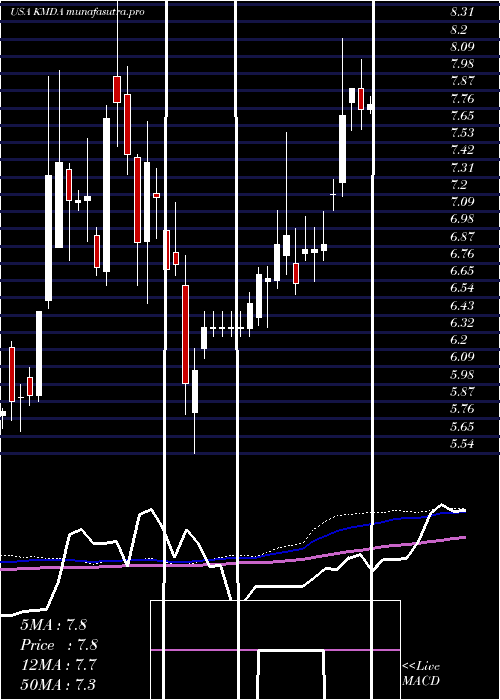
Task: Click the 5.65 axis label
Action: pyautogui.click(x=462, y=426)
